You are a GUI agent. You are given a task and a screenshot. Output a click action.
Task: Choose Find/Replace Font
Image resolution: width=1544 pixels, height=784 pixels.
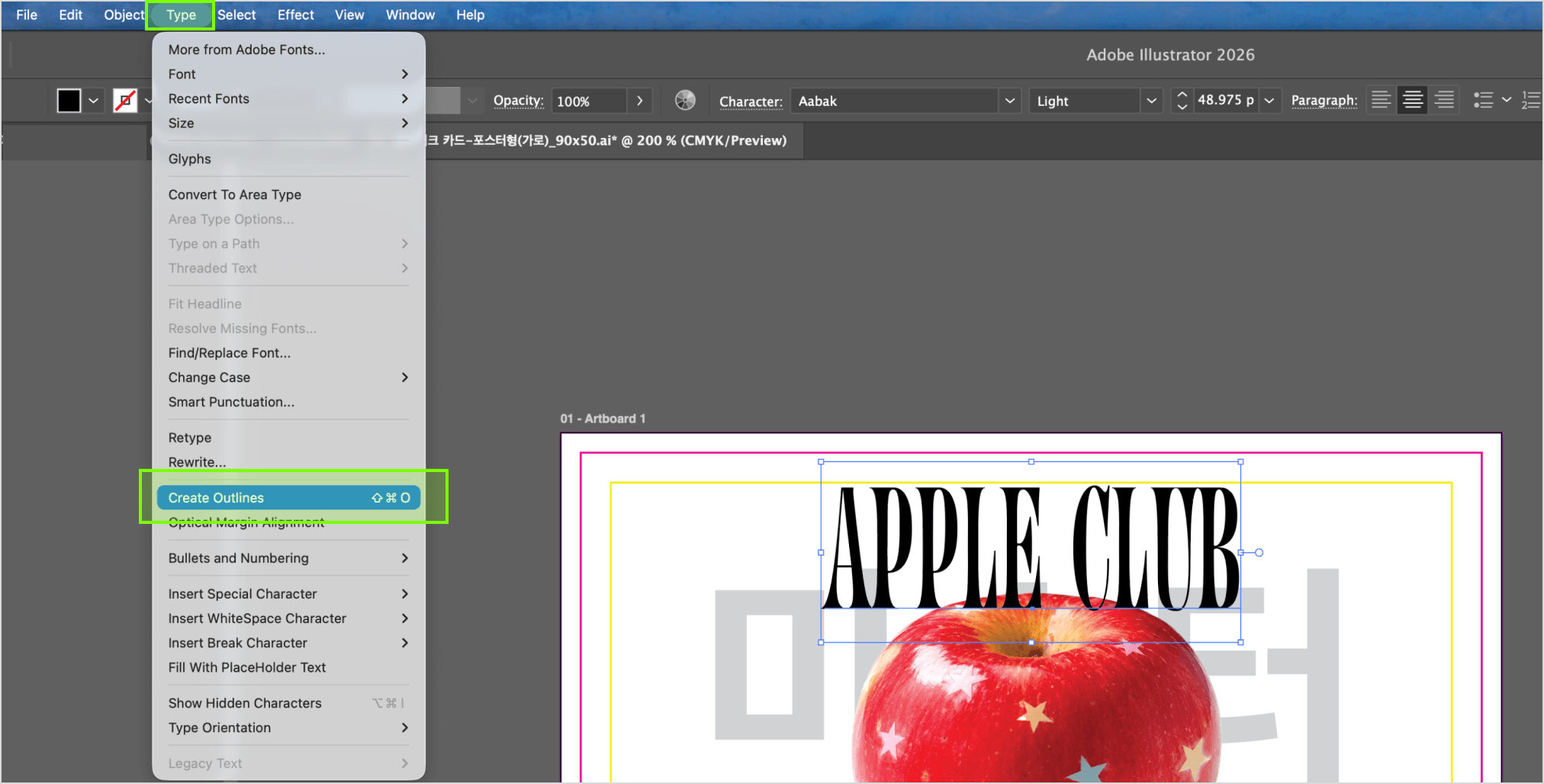[x=288, y=353]
